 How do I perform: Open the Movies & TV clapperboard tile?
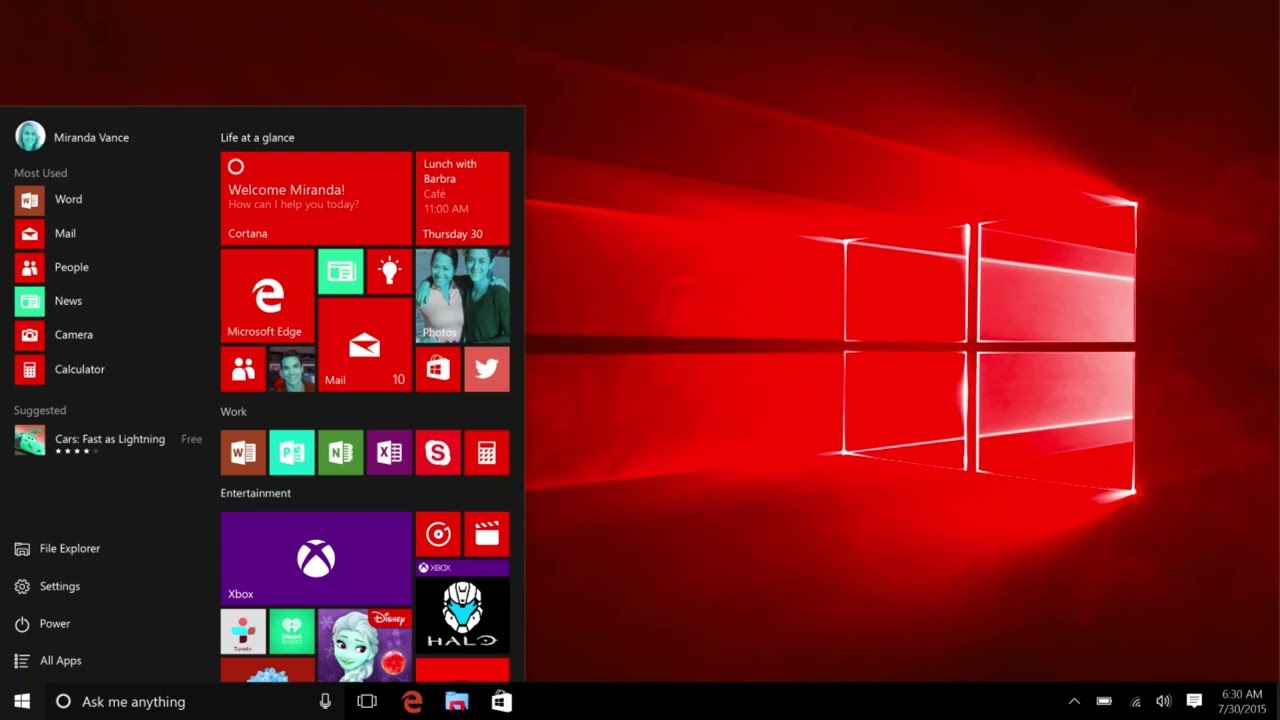pos(487,534)
